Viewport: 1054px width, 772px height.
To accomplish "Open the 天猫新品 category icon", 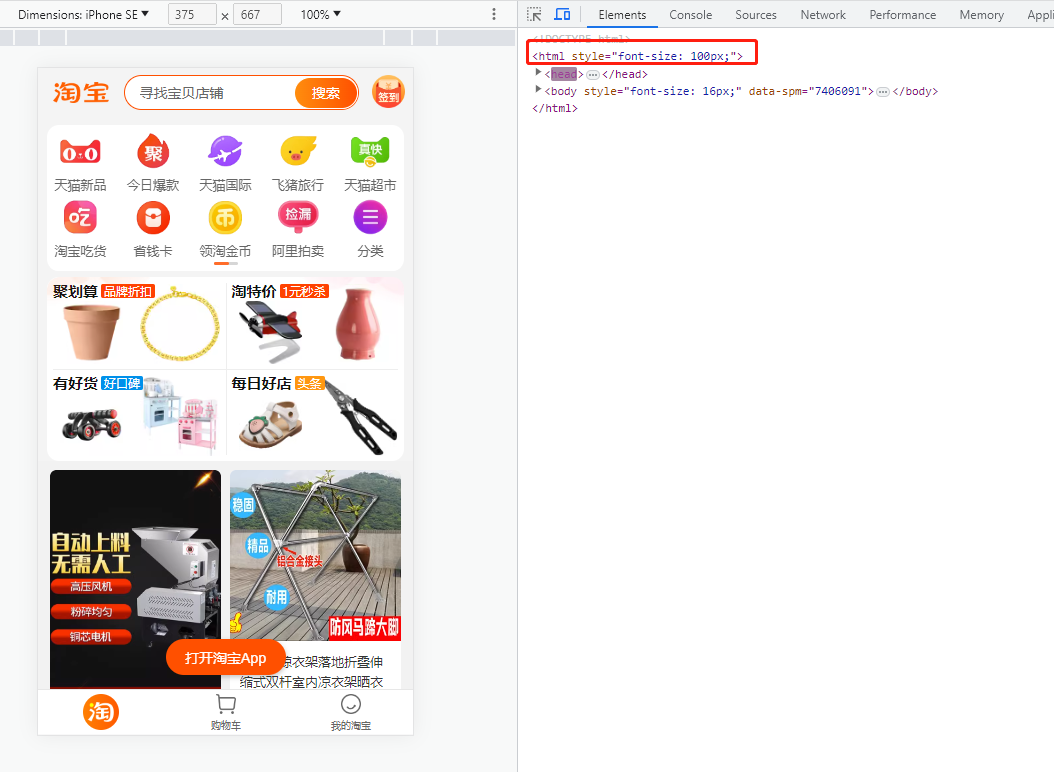I will pos(80,153).
